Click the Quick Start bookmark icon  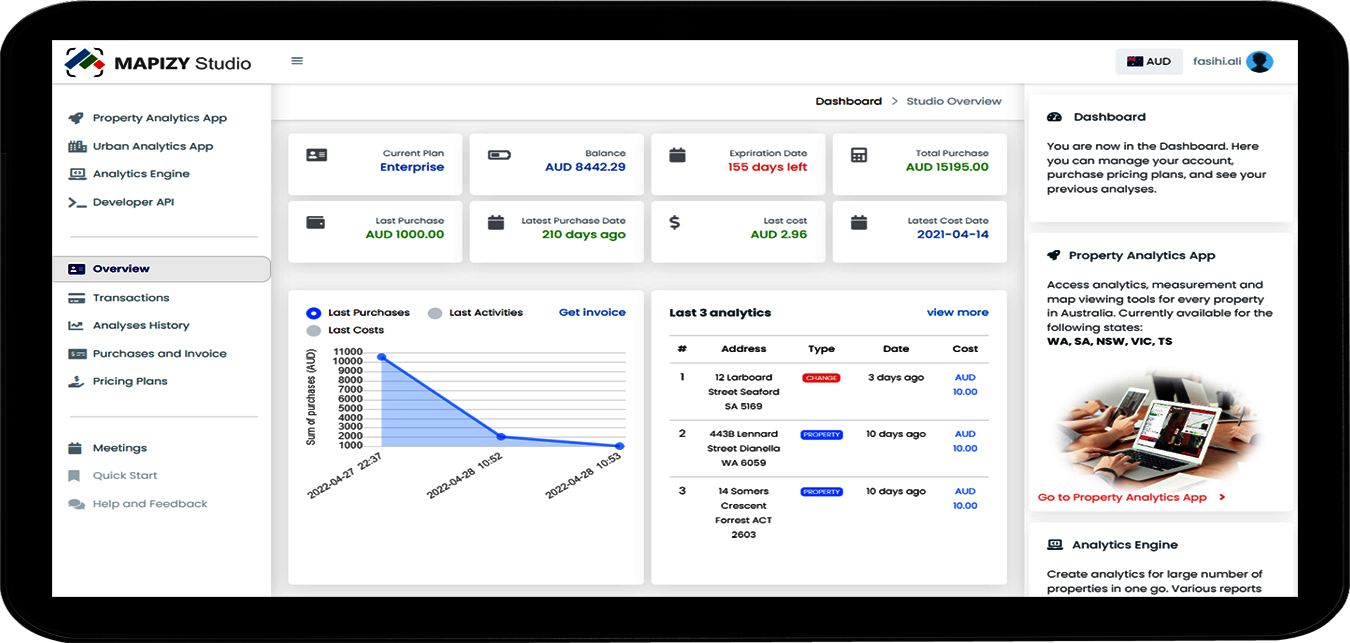coord(75,476)
